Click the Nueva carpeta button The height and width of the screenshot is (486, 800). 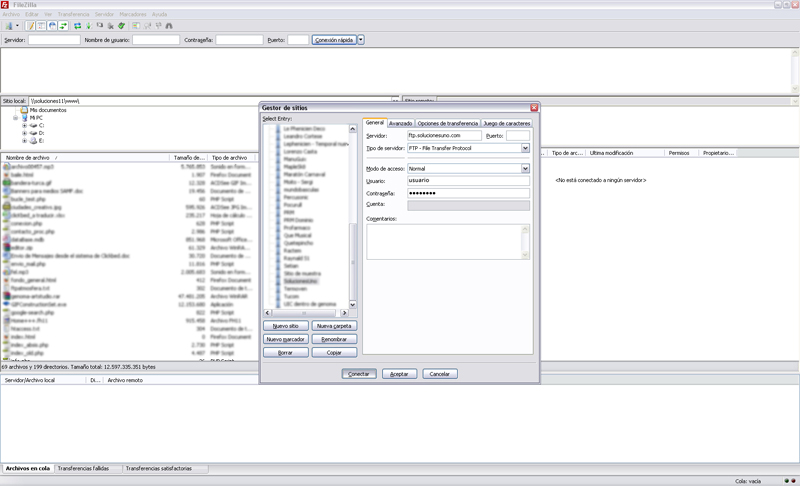click(334, 326)
